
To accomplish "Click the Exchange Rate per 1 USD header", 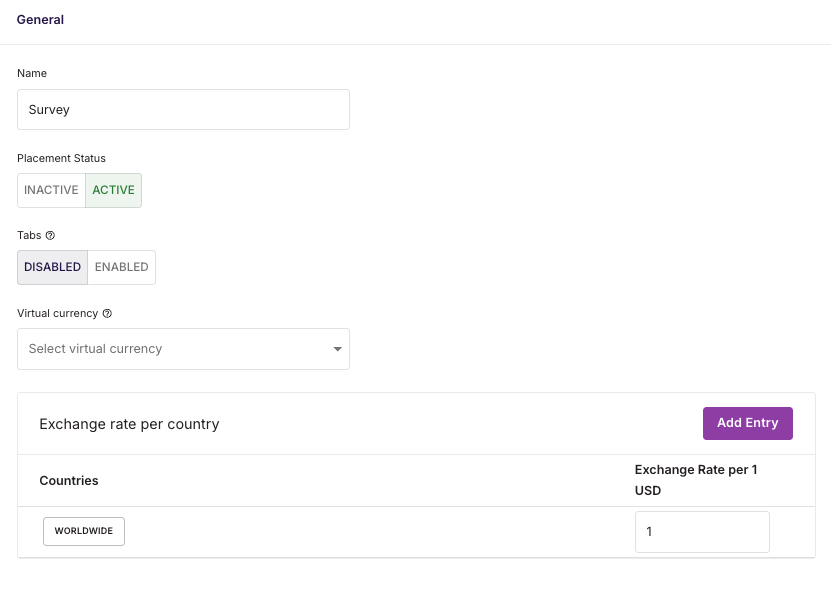I will [696, 480].
